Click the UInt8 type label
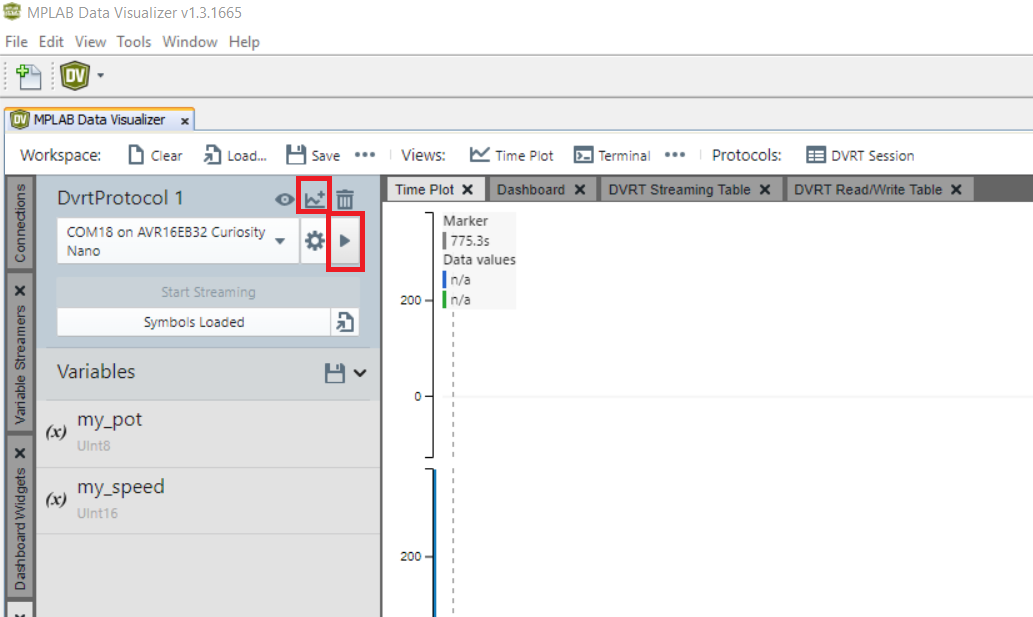 pyautogui.click(x=94, y=446)
